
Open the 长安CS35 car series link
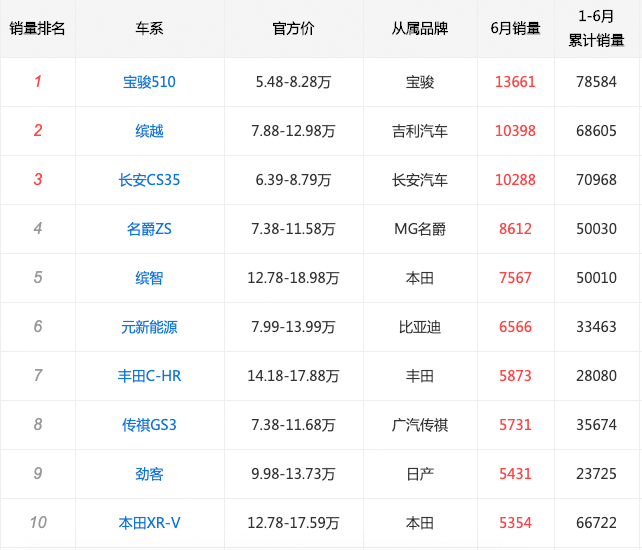pyautogui.click(x=149, y=180)
